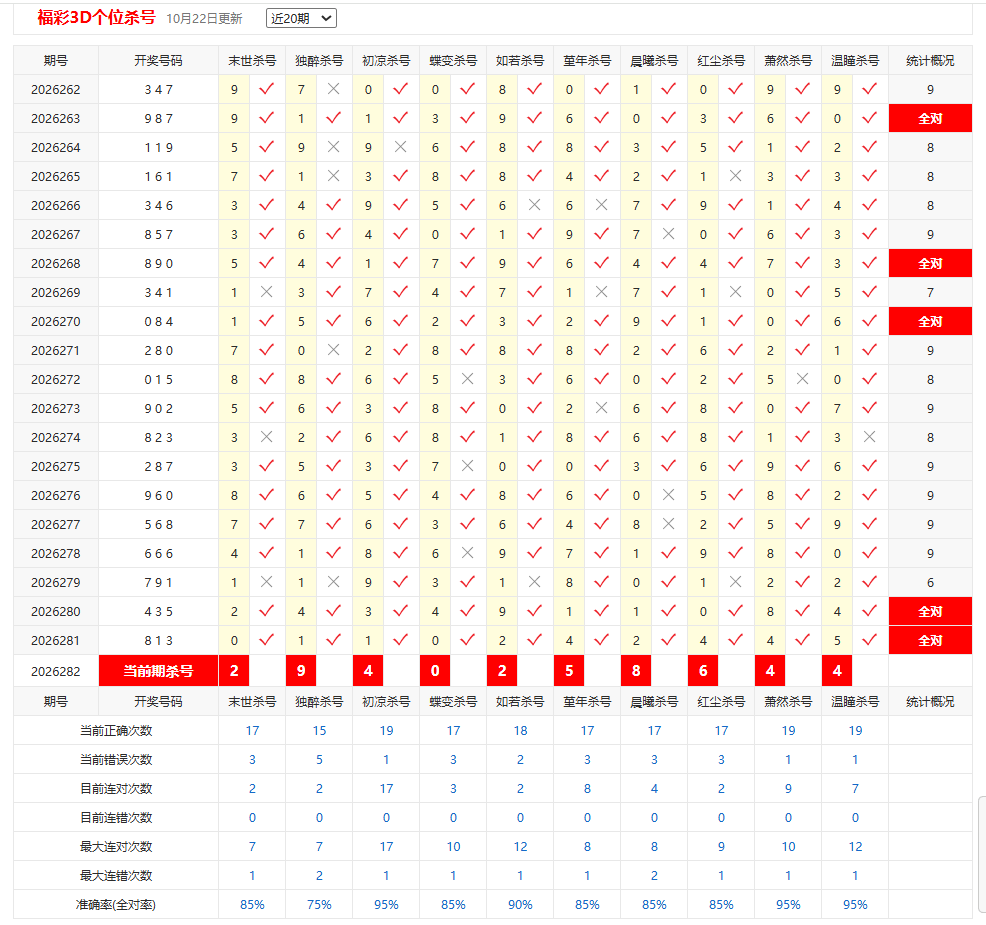Click 红尘杀号 current kill number 6
Screen dimensions: 986x925
click(703, 671)
